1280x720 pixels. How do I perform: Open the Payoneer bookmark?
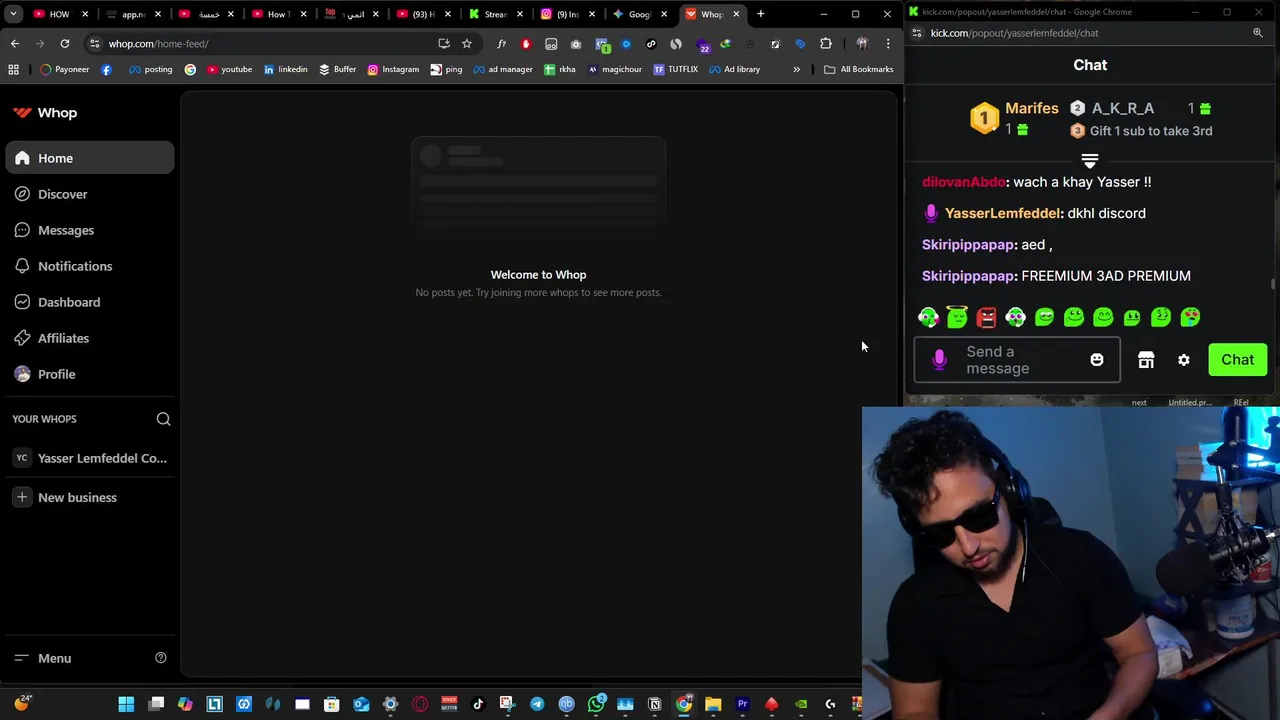[x=65, y=69]
